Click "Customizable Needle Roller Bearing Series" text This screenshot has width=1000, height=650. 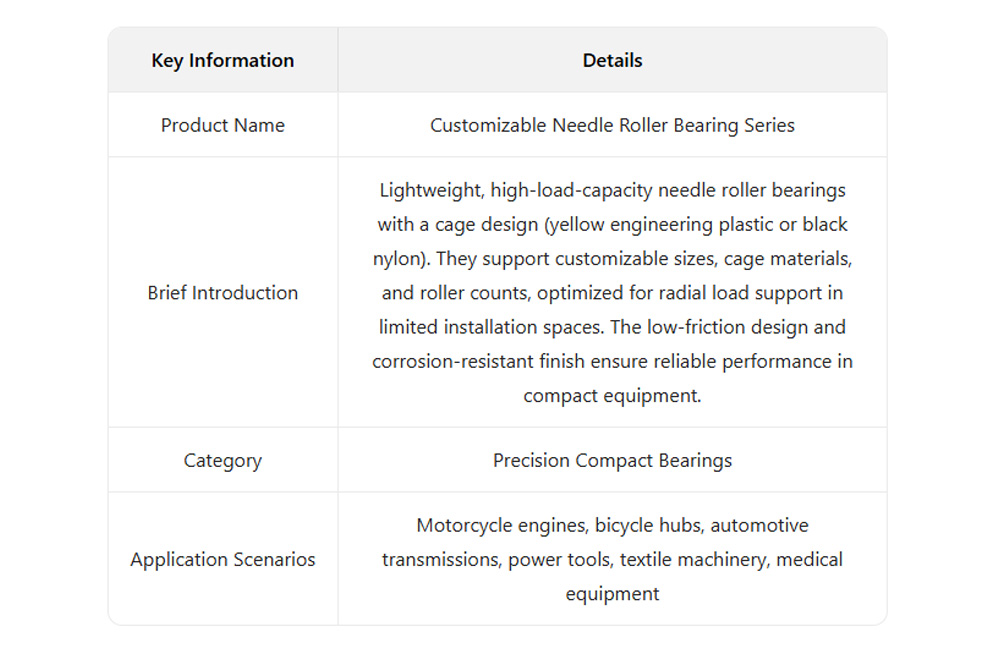[x=612, y=126]
